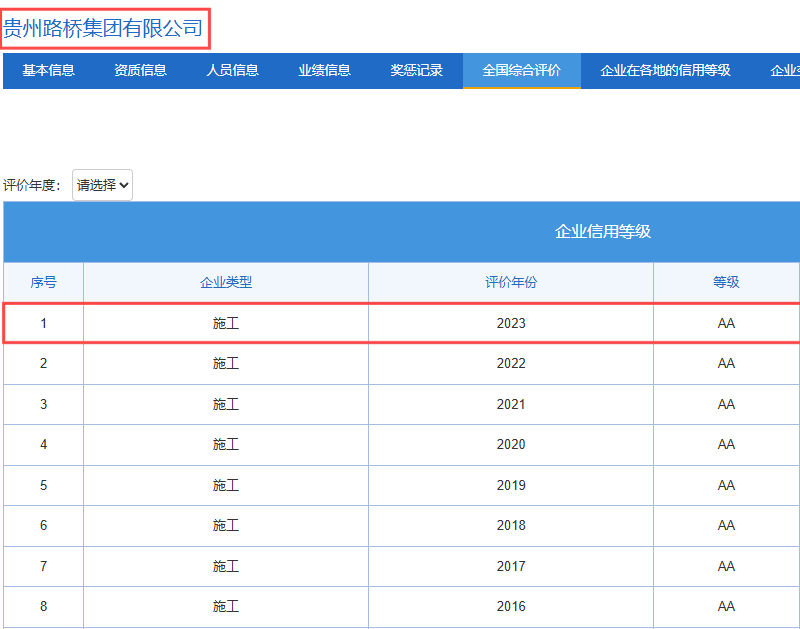Click serial number 8 in the table

click(x=43, y=607)
